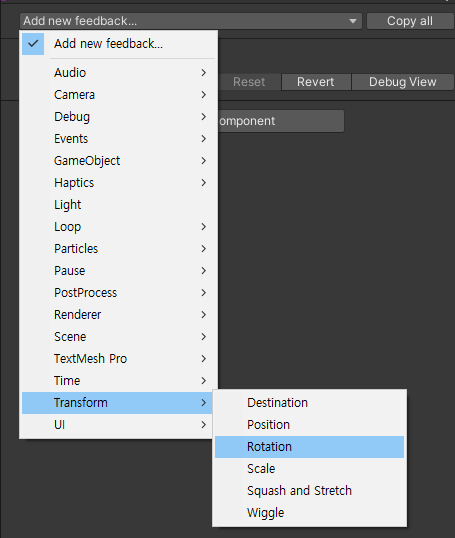This screenshot has width=455, height=538.
Task: Open the Particles submenu
Action: click(118, 248)
